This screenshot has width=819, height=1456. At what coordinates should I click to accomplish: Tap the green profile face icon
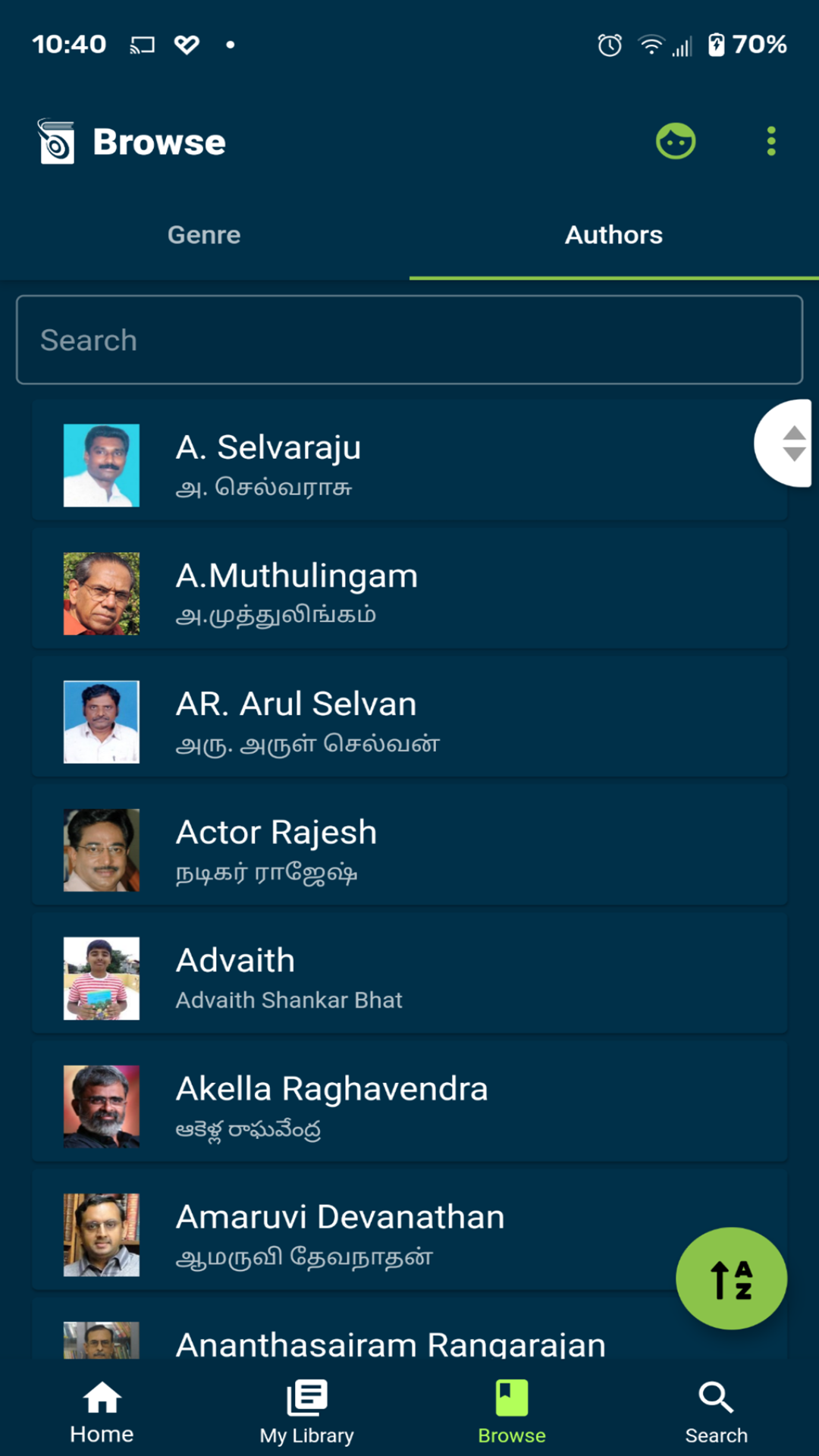pos(675,142)
